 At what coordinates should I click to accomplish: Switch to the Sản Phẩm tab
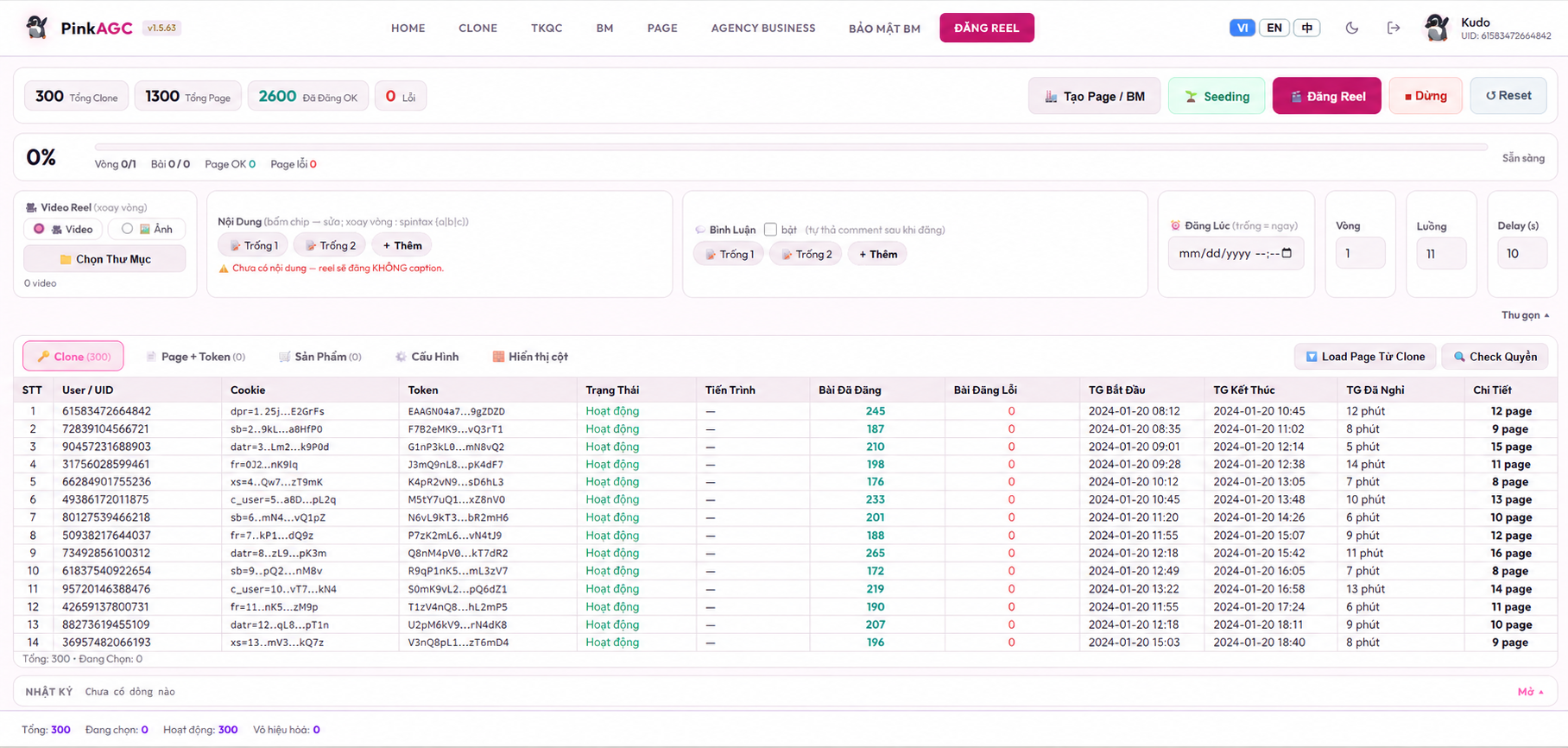coord(319,357)
